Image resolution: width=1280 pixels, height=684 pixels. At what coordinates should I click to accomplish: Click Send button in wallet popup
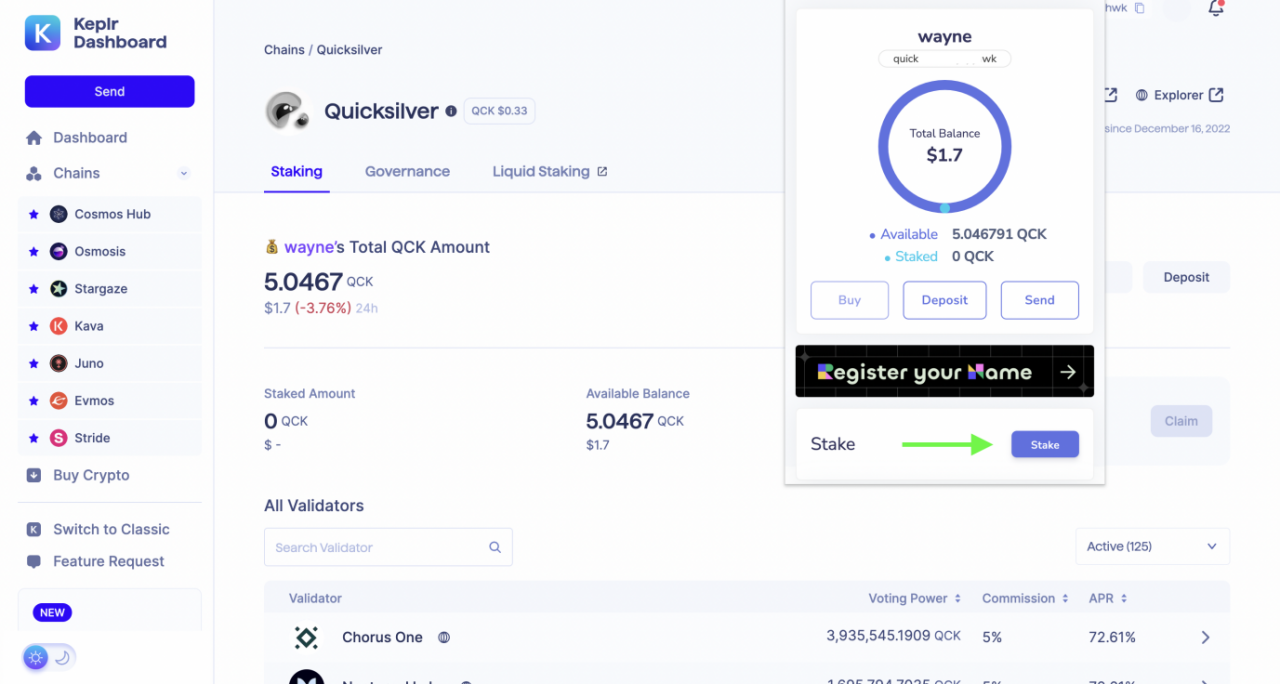(x=1039, y=300)
